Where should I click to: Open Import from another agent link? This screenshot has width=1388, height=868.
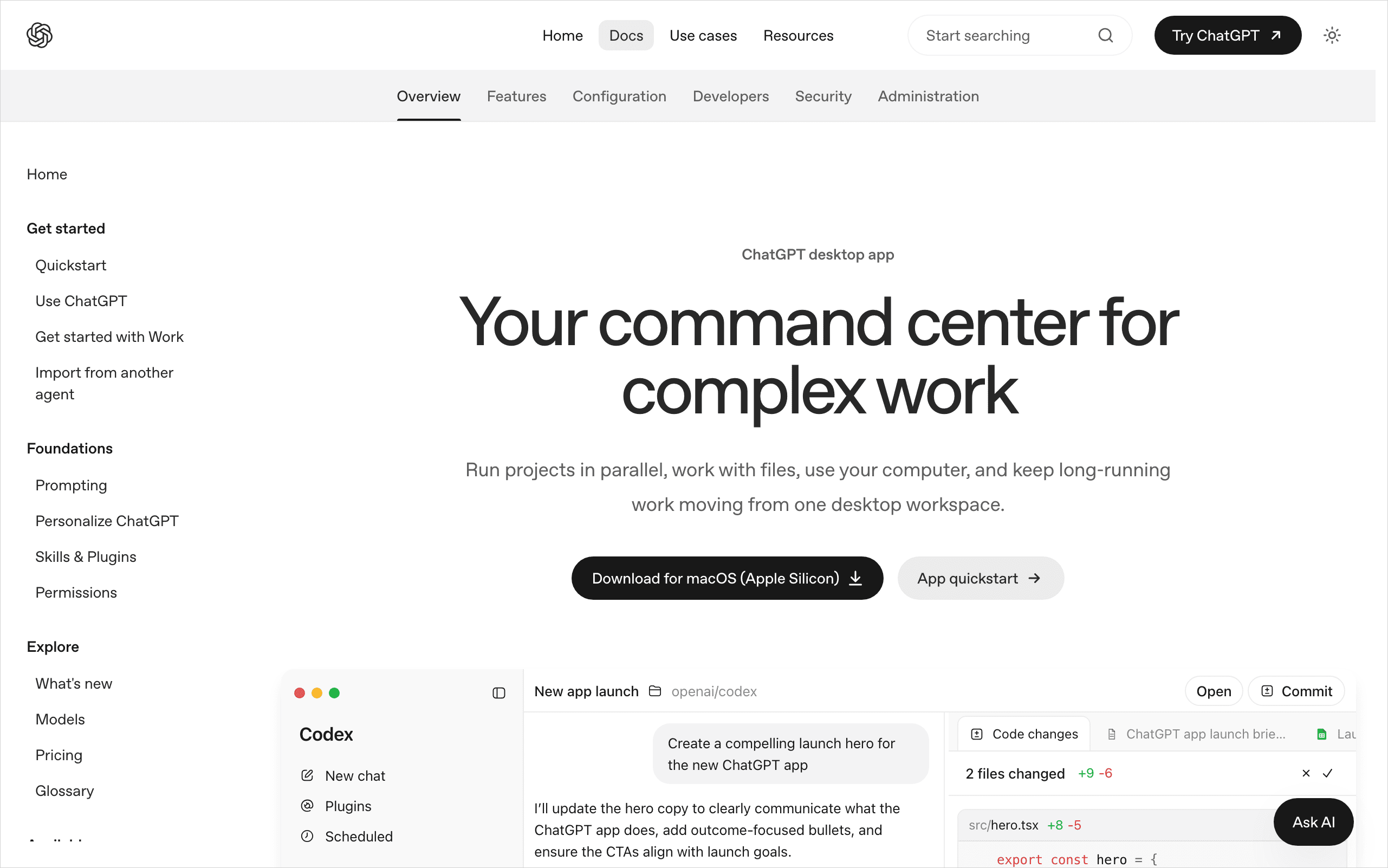(104, 384)
